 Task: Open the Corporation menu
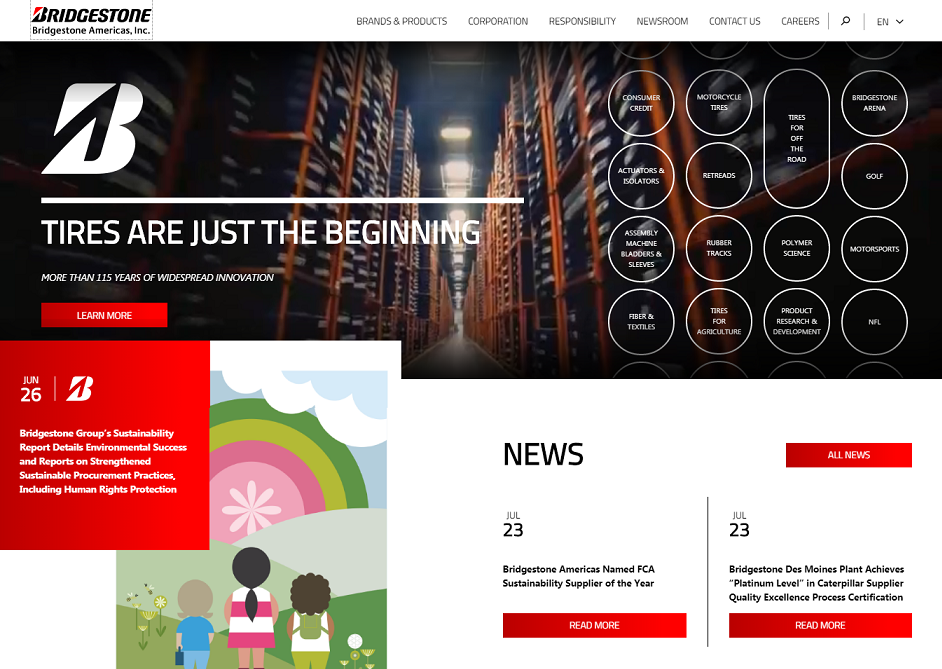497,21
